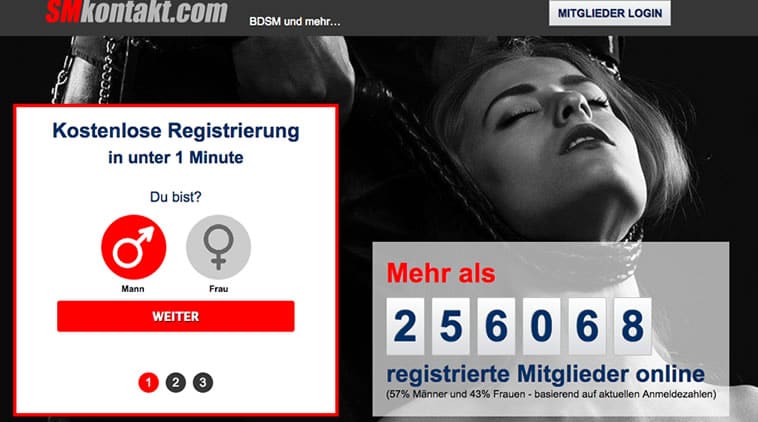758x422 pixels.
Task: Click the counter tile showing digit 2
Action: click(x=405, y=326)
